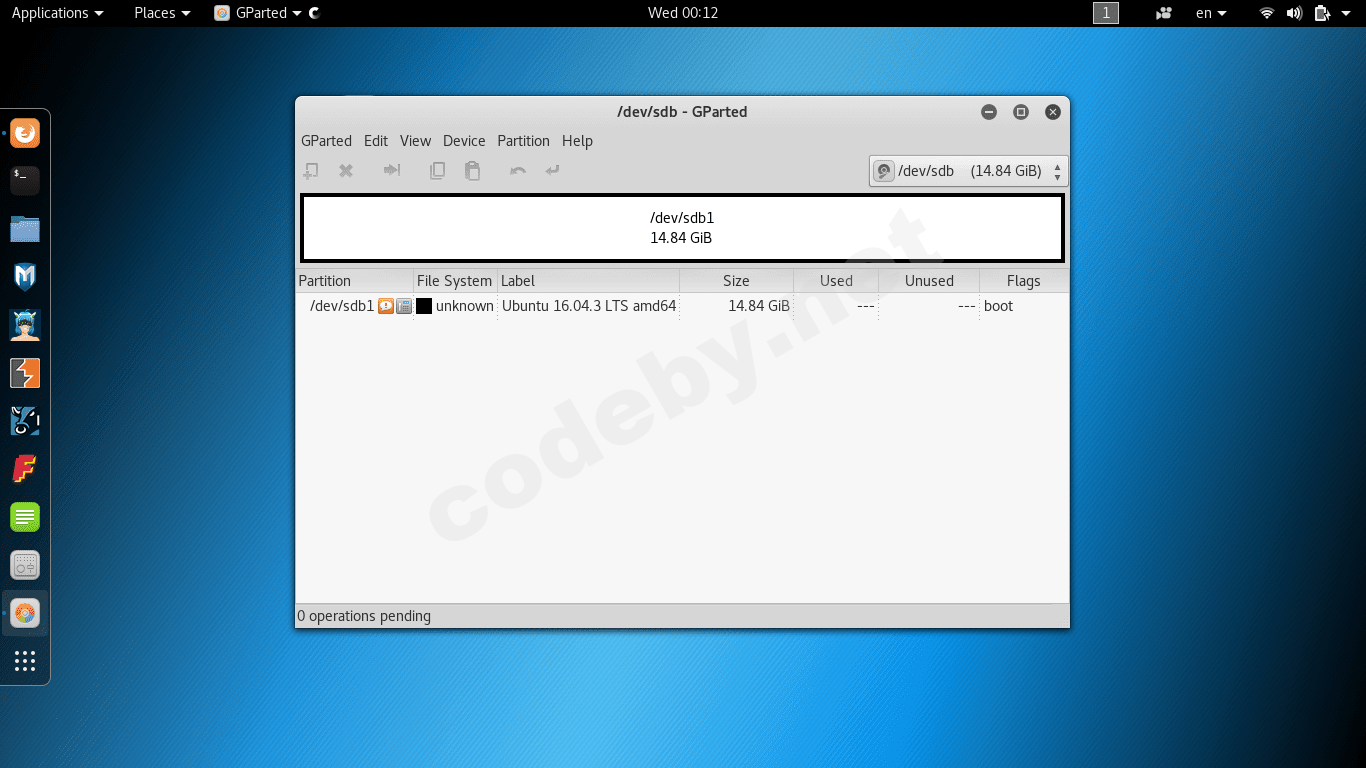The height and width of the screenshot is (768, 1366).
Task: Click the black file system color swatch
Action: [424, 306]
